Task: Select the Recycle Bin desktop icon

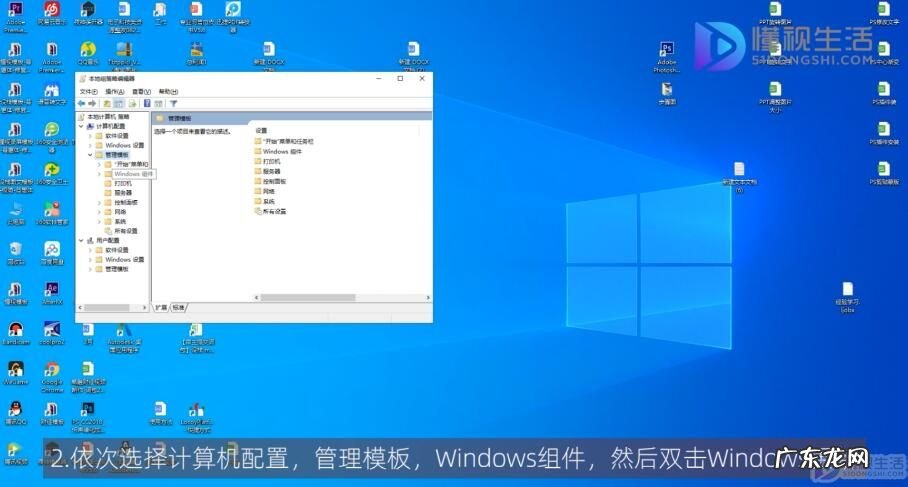Action: pos(16,254)
